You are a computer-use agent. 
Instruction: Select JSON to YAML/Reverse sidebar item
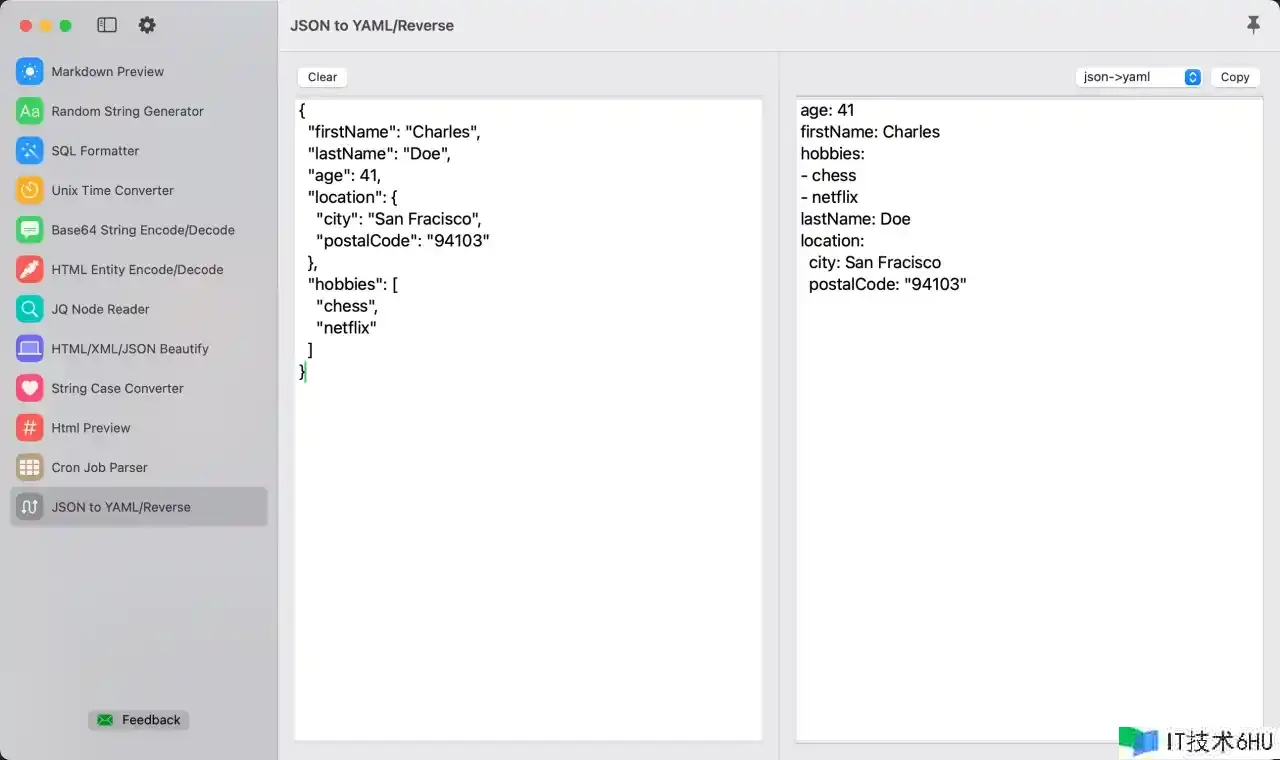139,507
